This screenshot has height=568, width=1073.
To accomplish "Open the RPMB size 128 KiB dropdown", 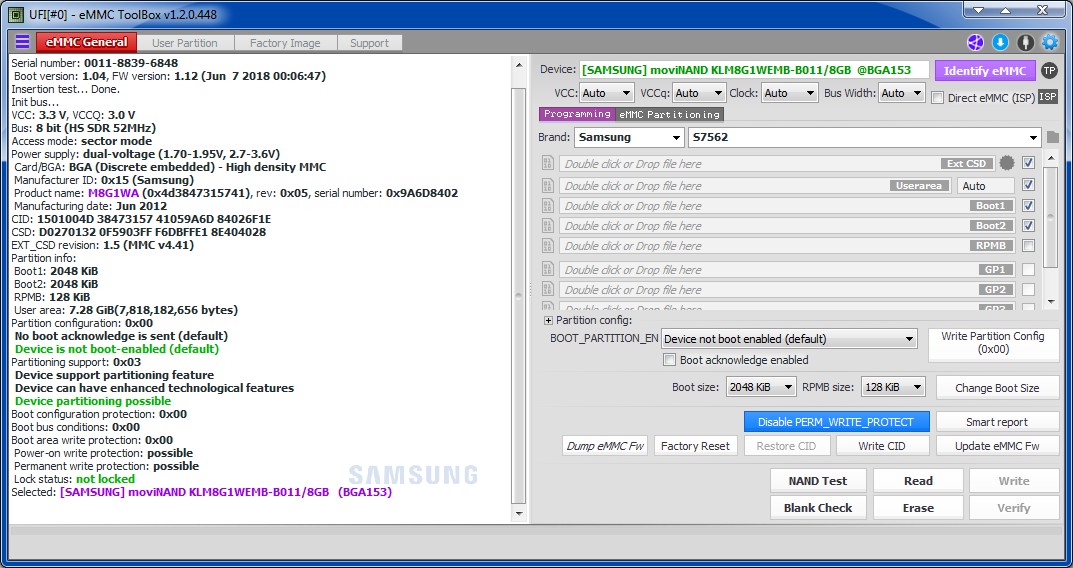I will coord(893,387).
